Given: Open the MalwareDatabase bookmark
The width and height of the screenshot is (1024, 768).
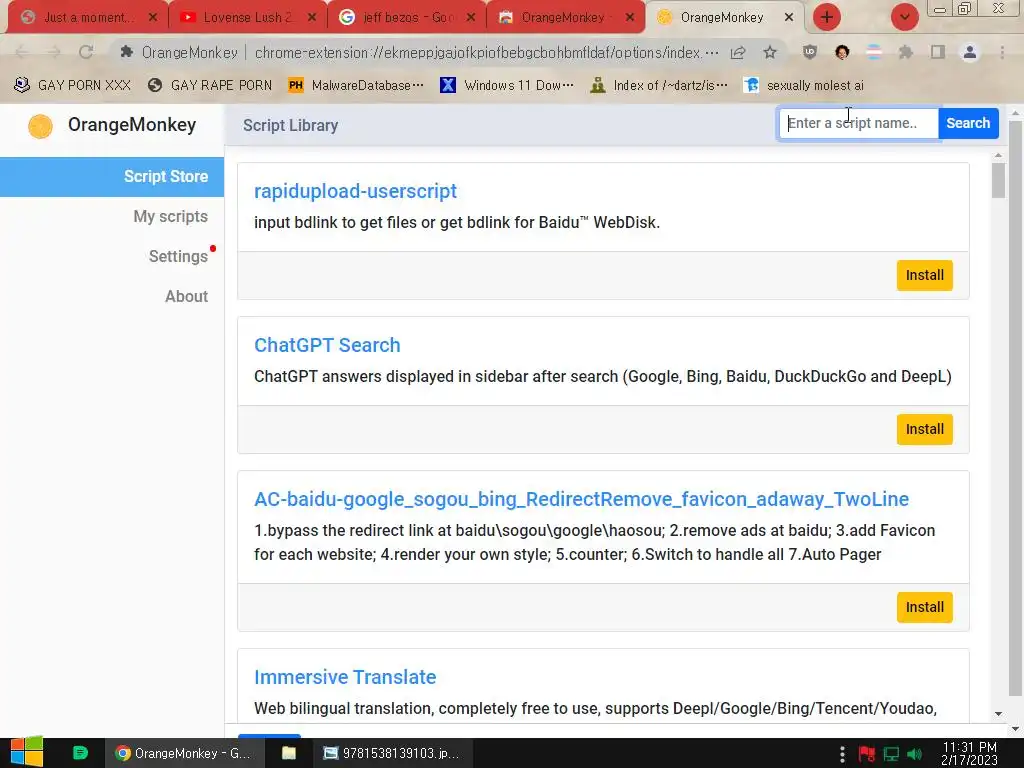Looking at the screenshot, I should tap(356, 86).
